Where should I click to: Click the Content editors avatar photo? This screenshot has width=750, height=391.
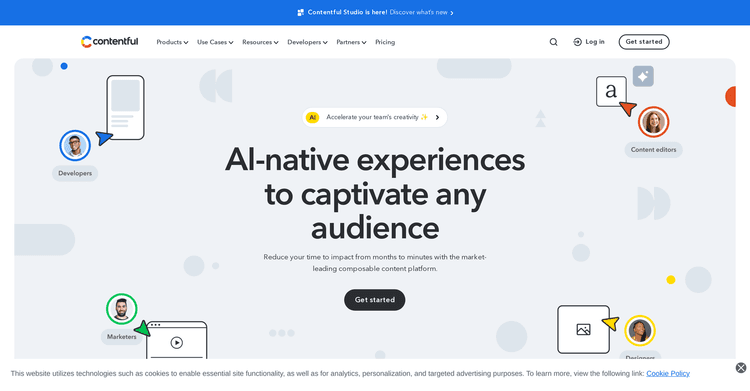(x=653, y=122)
